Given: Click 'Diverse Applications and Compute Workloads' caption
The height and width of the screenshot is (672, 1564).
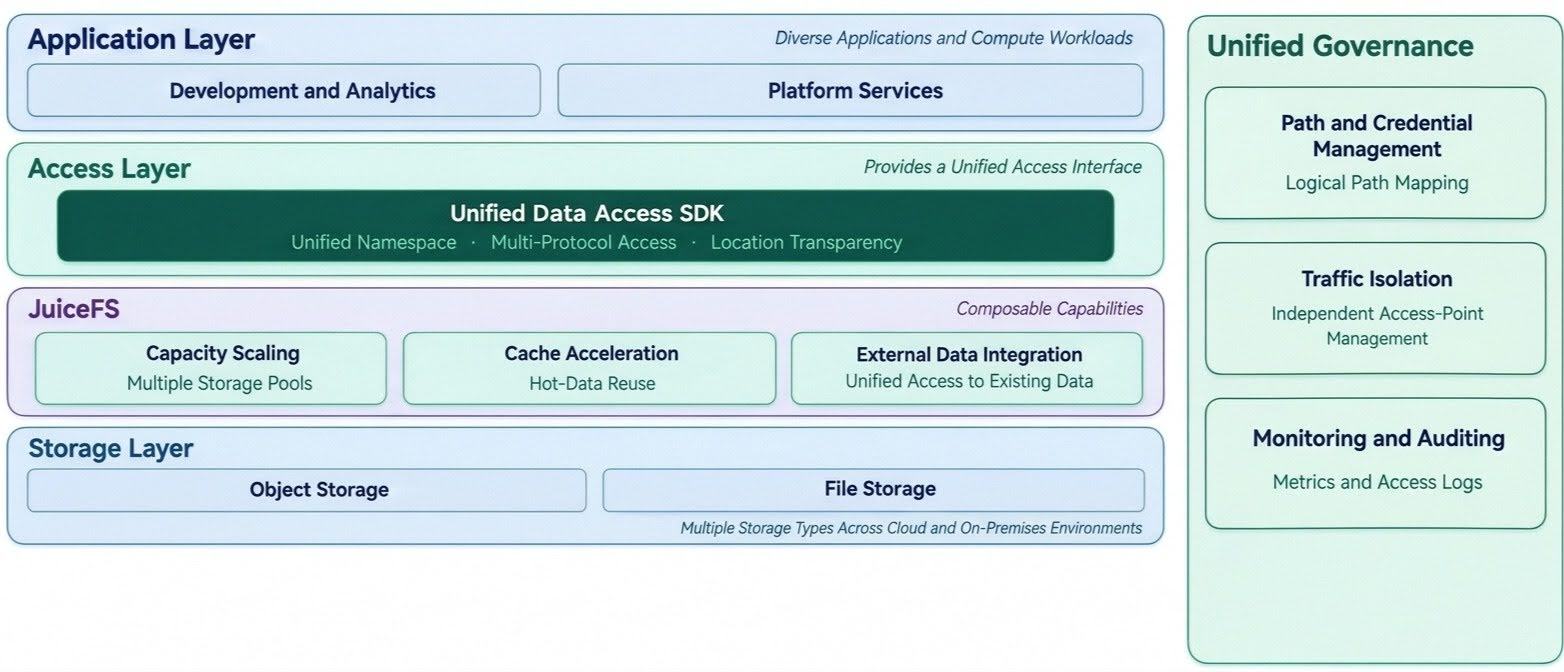Looking at the screenshot, I should (x=954, y=38).
